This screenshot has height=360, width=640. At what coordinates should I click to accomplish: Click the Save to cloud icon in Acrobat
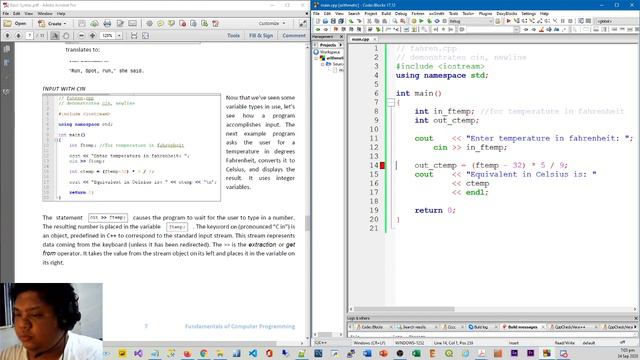(94, 24)
